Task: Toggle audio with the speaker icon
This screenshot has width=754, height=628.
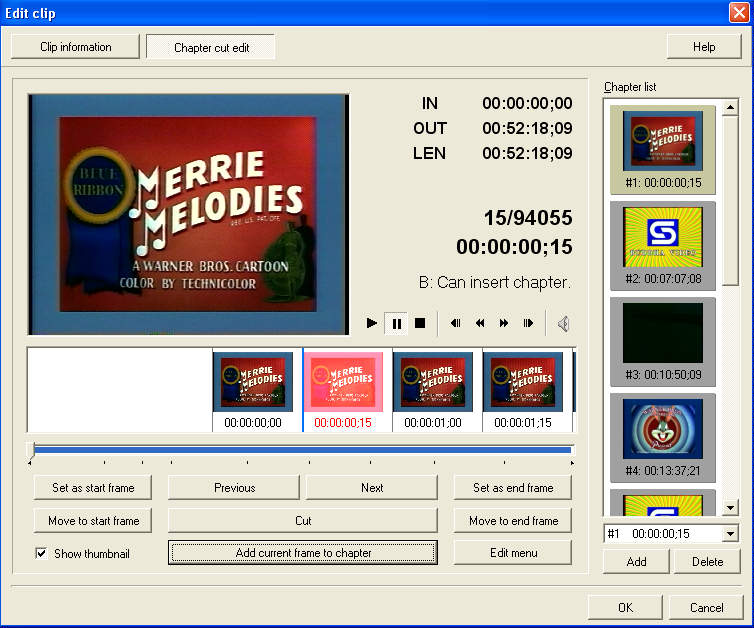Action: coord(564,324)
